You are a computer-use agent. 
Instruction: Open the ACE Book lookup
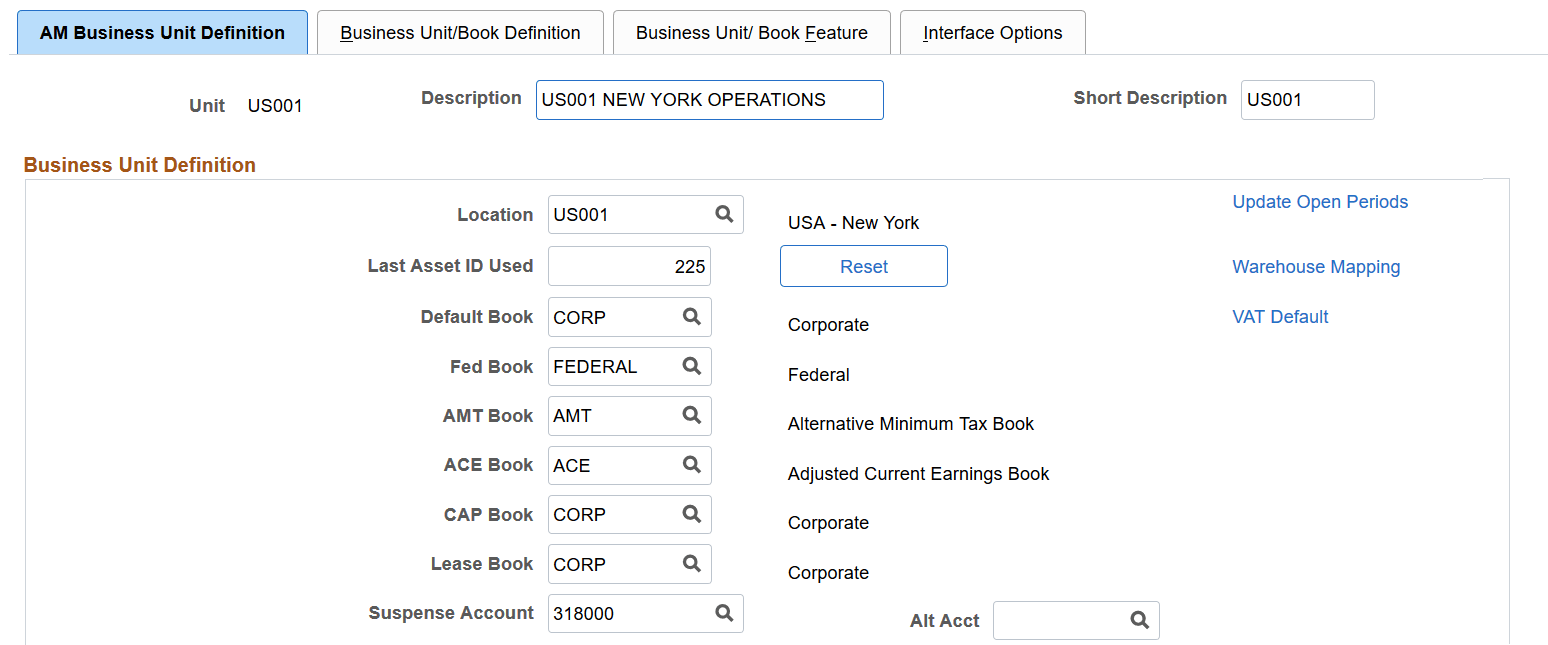[692, 465]
